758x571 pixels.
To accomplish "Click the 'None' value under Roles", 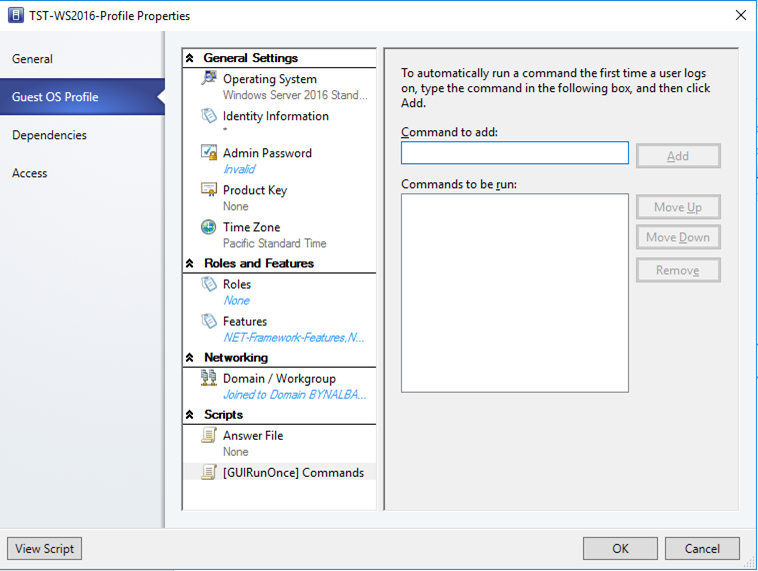I will 236,300.
